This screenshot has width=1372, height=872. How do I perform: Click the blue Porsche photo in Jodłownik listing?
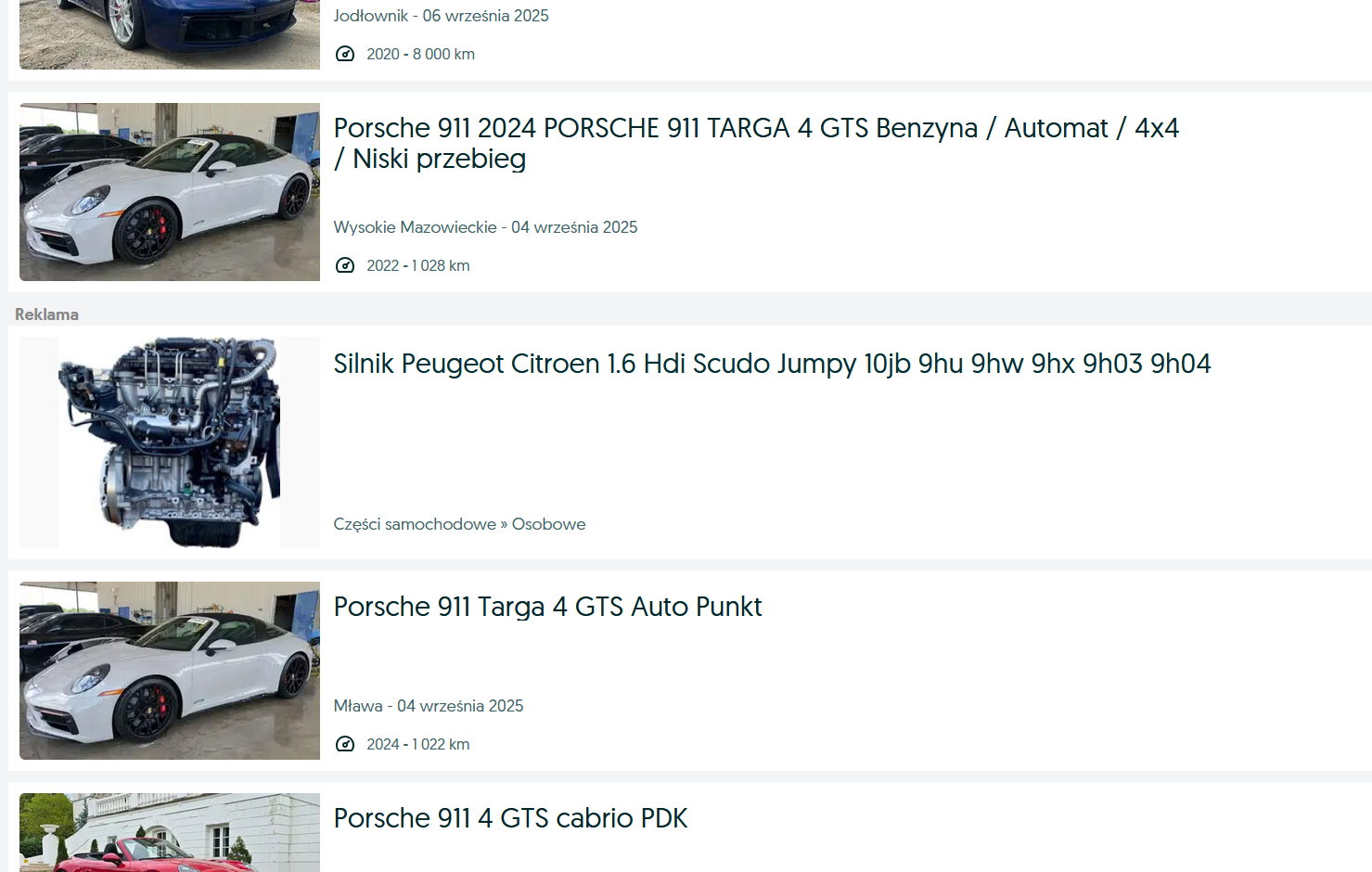pos(170,34)
